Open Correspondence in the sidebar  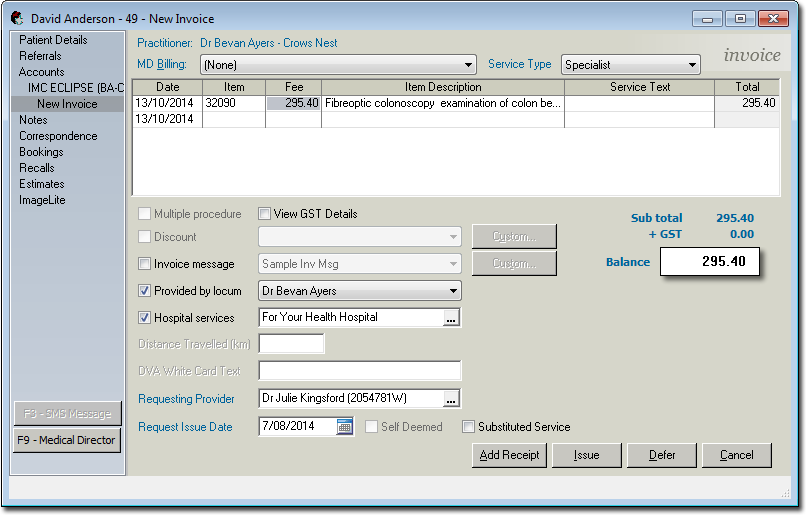[x=58, y=136]
